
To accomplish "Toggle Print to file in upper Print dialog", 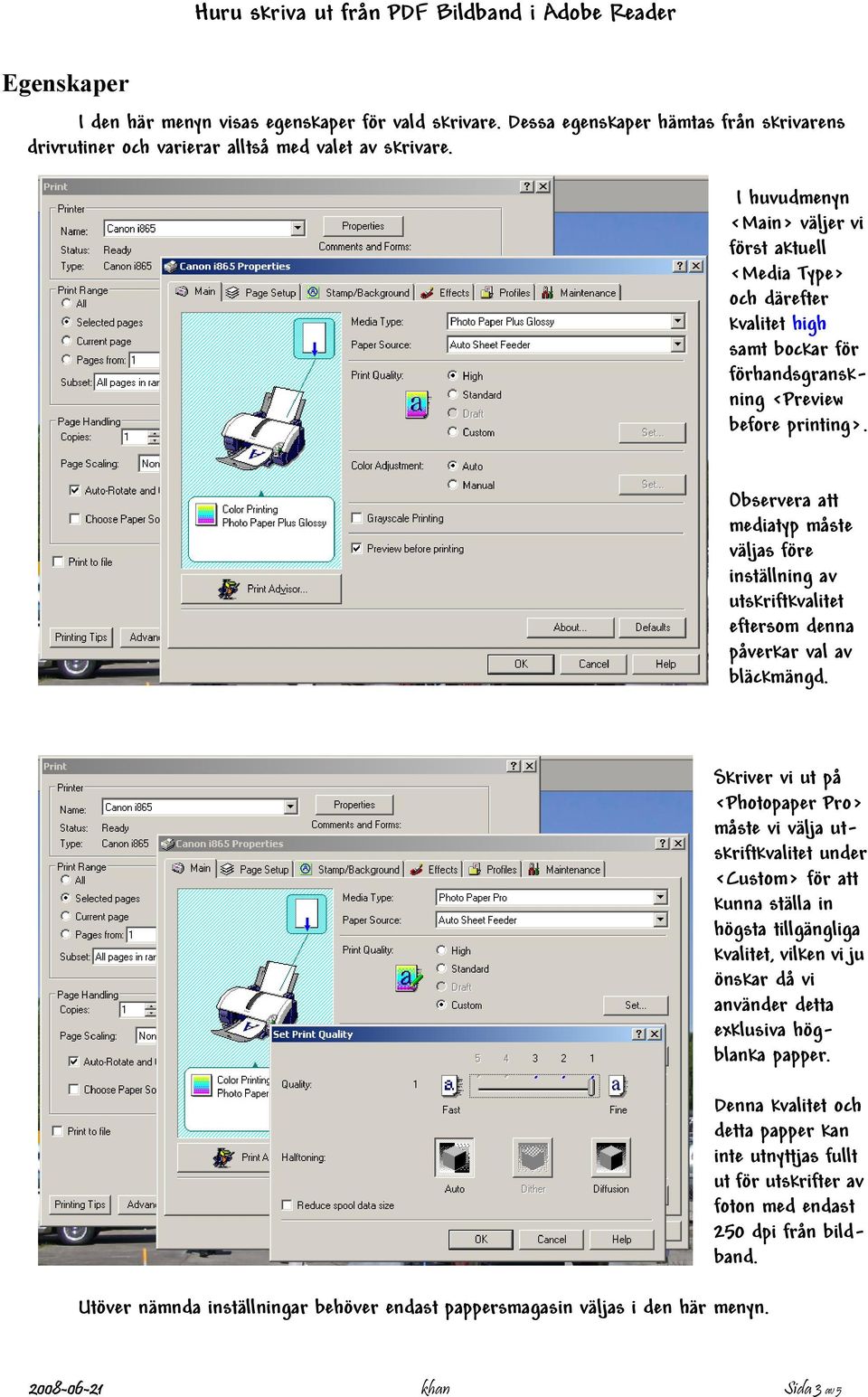I will click(59, 562).
